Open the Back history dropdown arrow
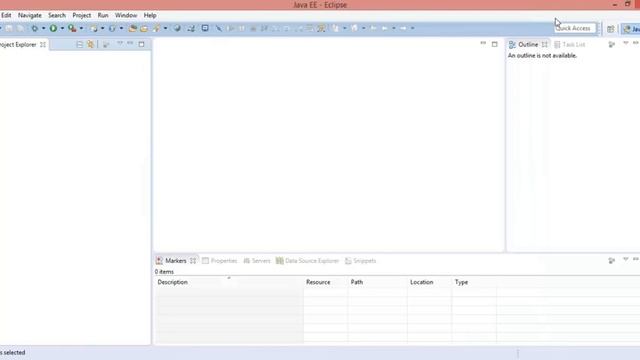This screenshot has height=360, width=640. click(x=394, y=28)
